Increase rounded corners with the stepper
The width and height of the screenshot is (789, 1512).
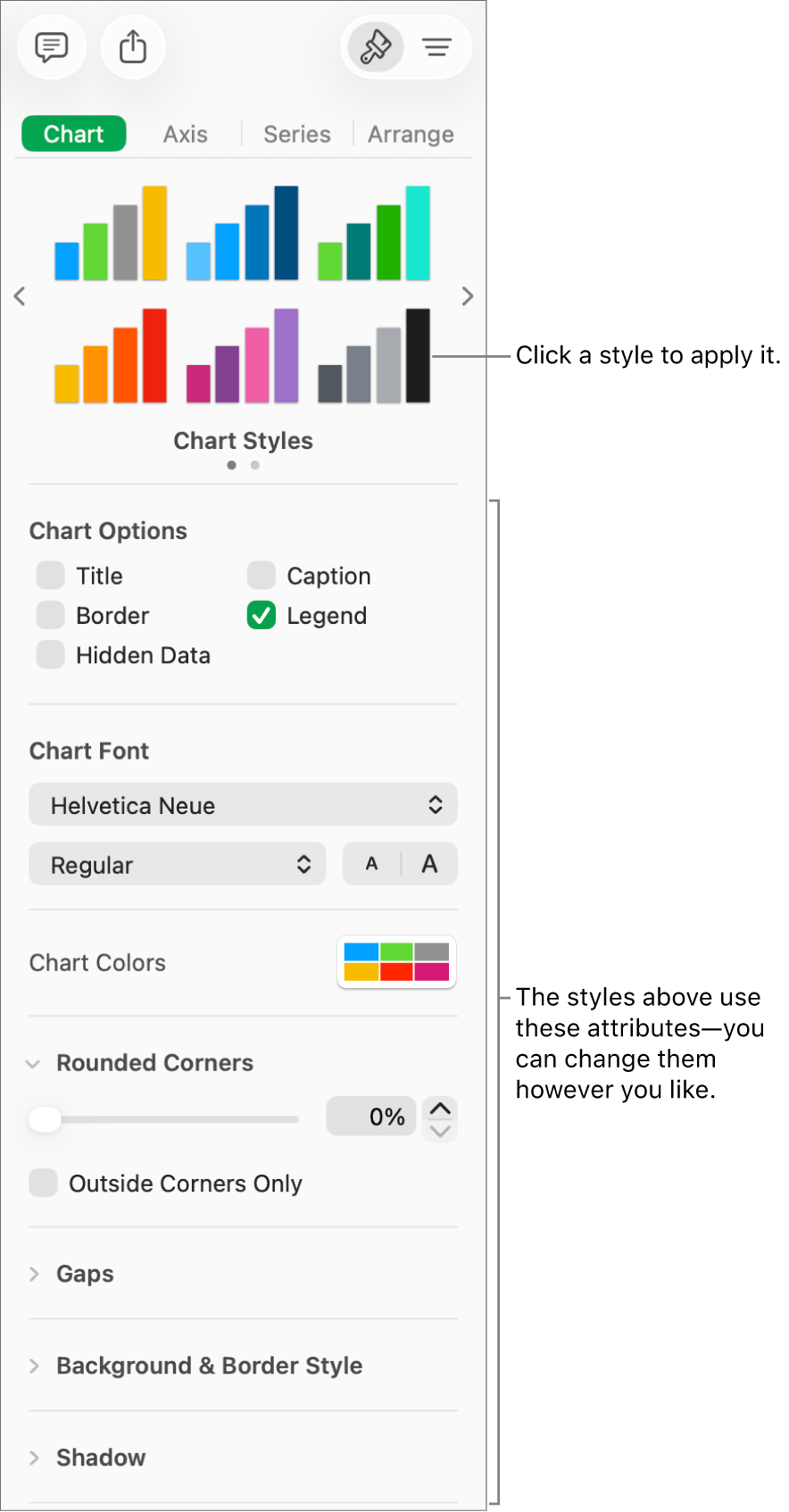click(439, 1107)
